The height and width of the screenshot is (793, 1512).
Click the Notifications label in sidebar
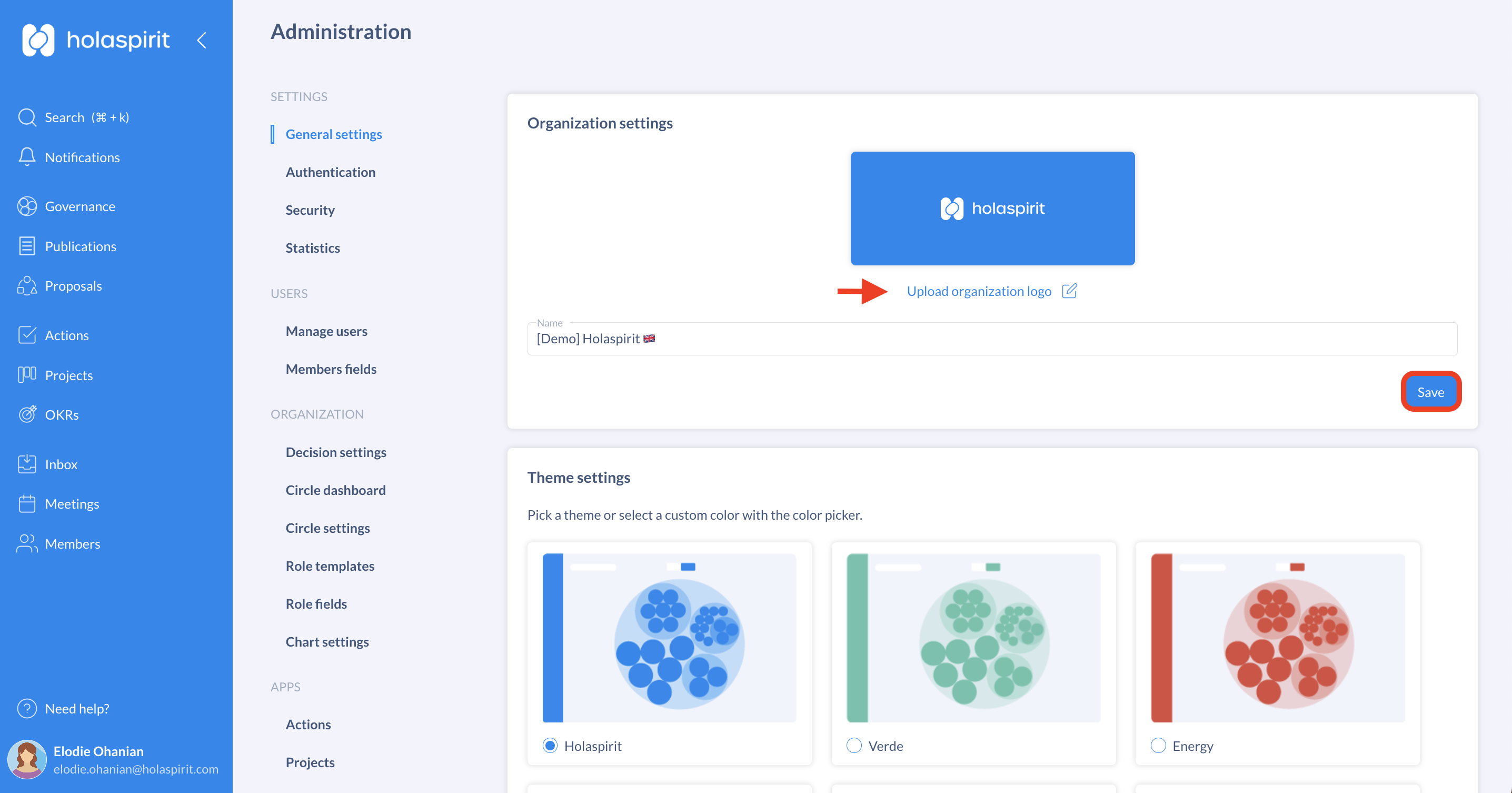(82, 157)
